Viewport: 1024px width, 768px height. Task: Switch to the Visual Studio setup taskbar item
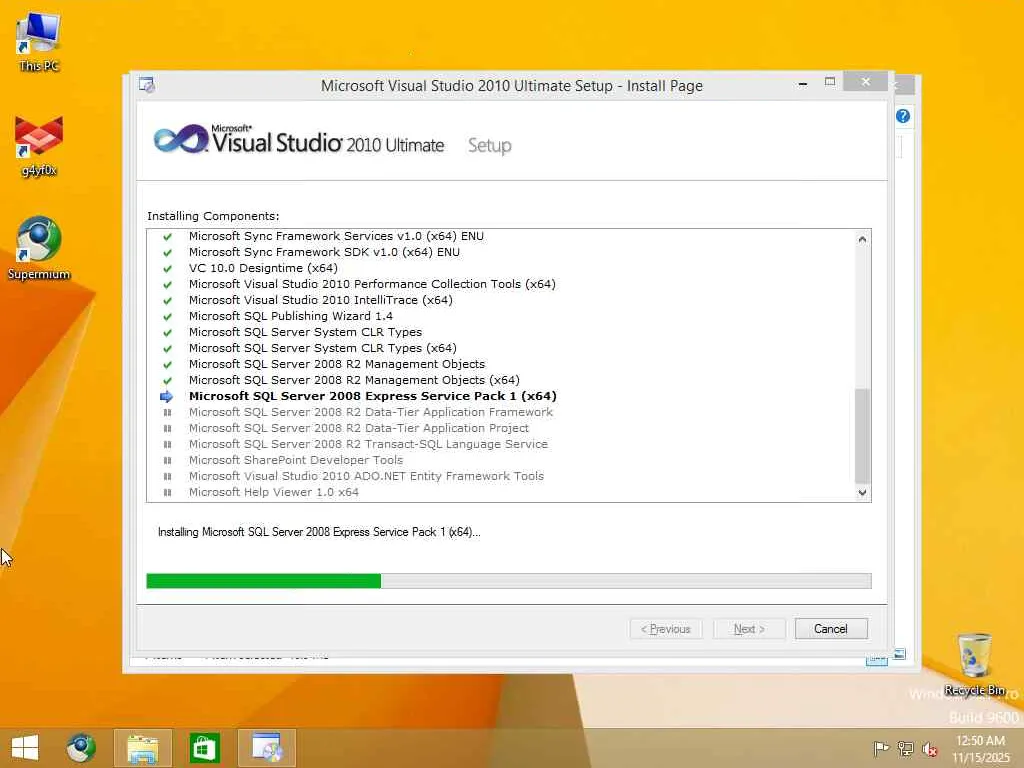(266, 748)
